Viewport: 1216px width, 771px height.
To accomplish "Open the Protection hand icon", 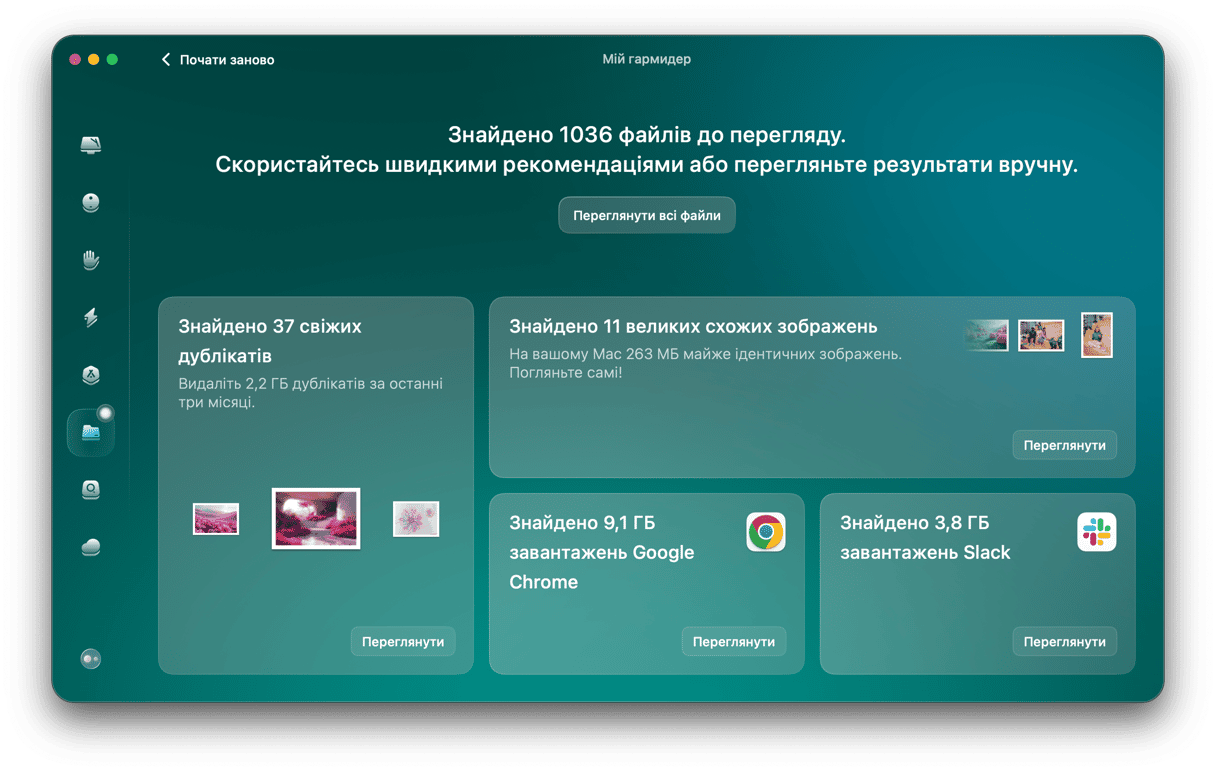I will 91,261.
